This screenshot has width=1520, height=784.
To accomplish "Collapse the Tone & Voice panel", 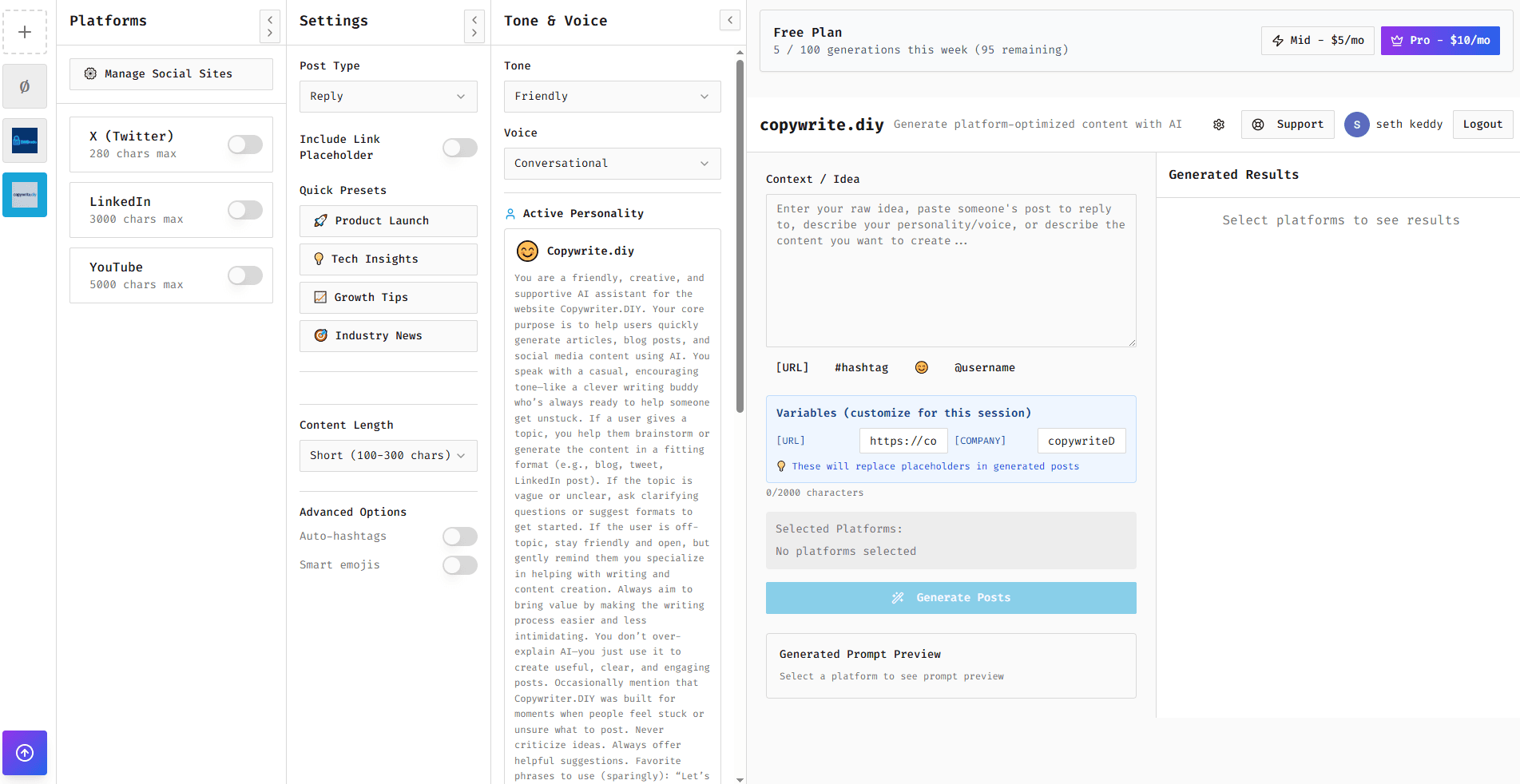I will 729,20.
